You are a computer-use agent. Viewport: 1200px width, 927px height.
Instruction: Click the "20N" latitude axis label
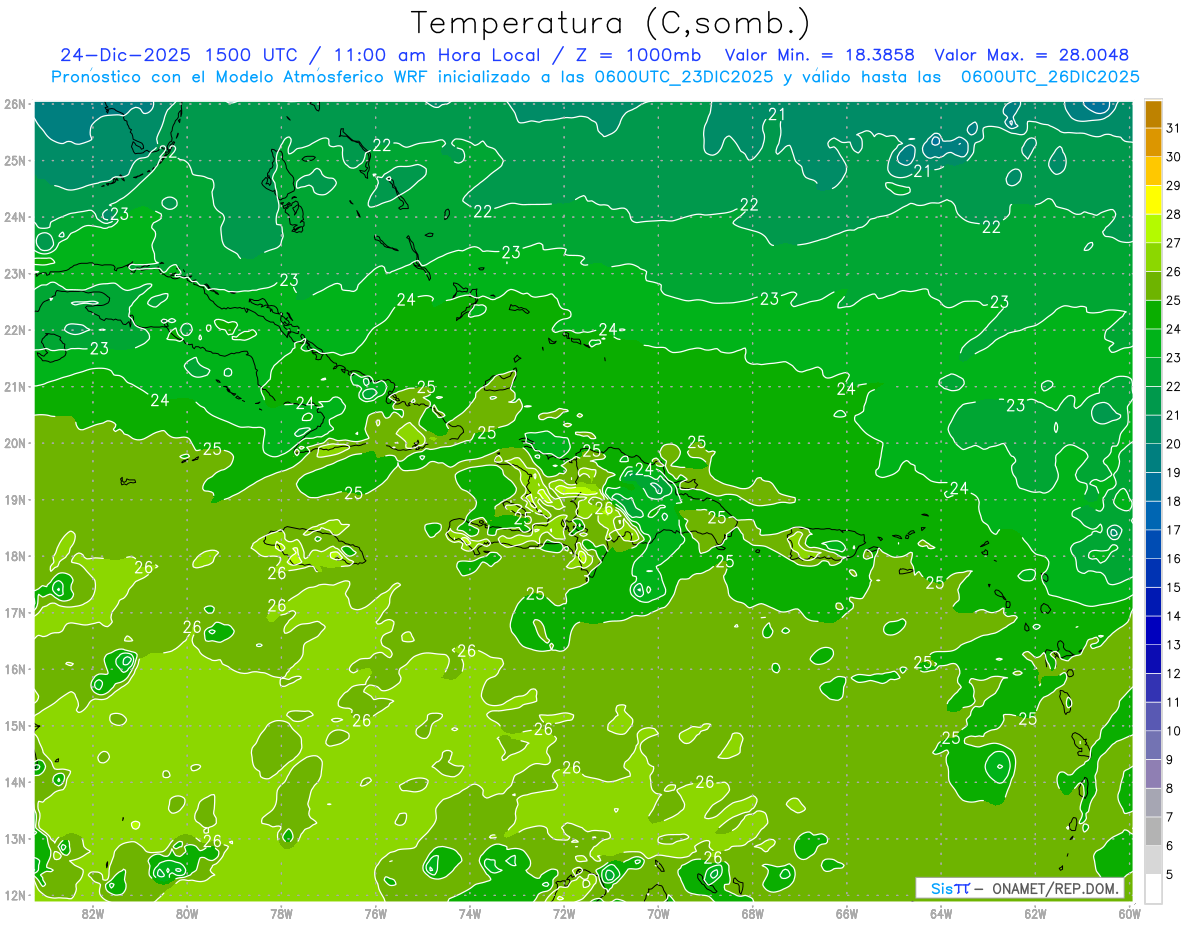click(x=15, y=443)
